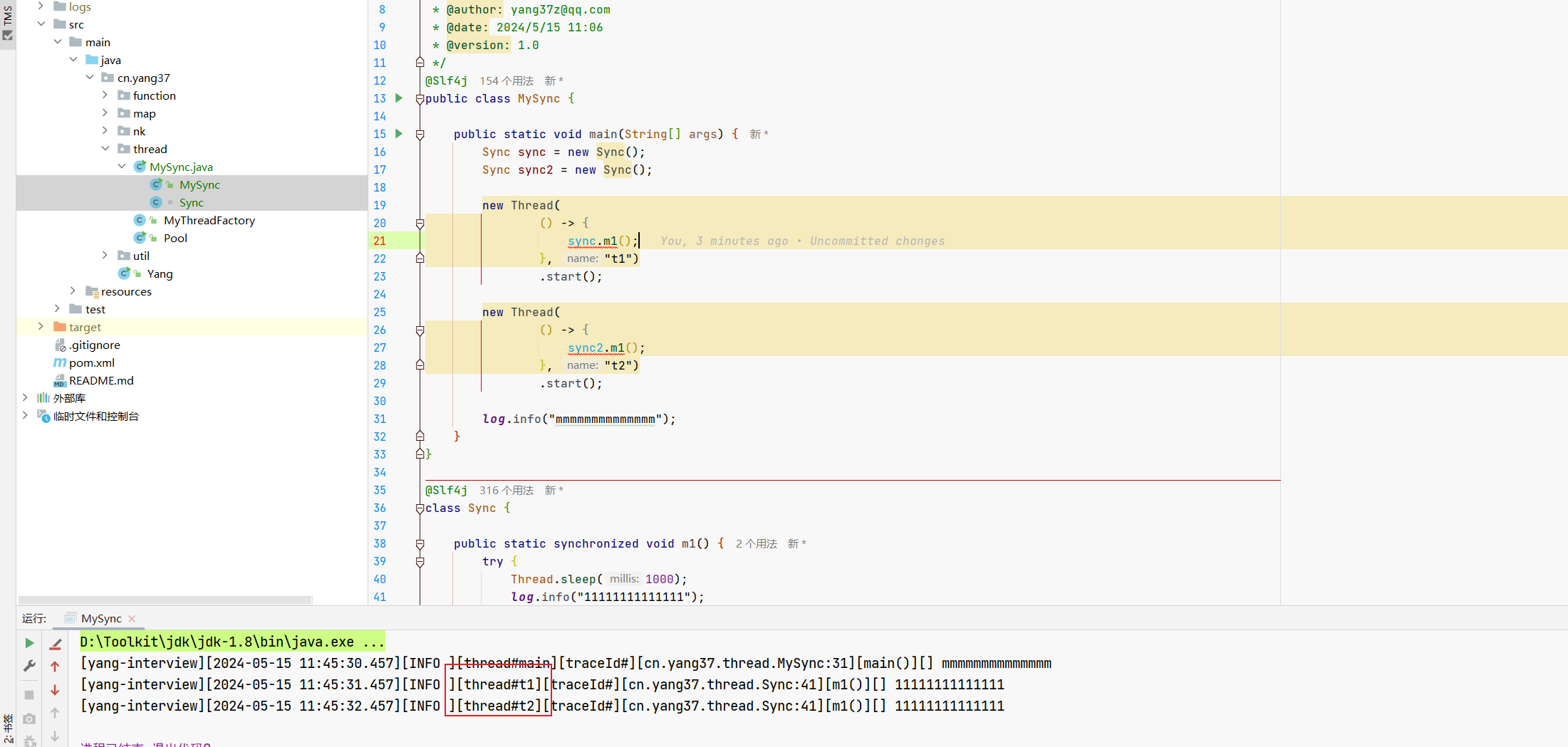
Task: Click the camera dump threads icon
Action: pyautogui.click(x=29, y=719)
